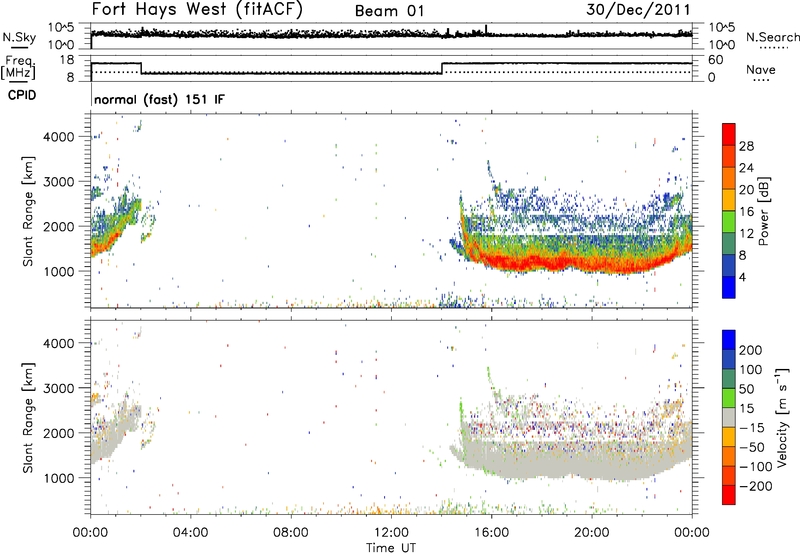Image resolution: width=800 pixels, height=554 pixels.
Task: Click the 'Velocity [m s-1]' colorbar label
Action: 782,417
